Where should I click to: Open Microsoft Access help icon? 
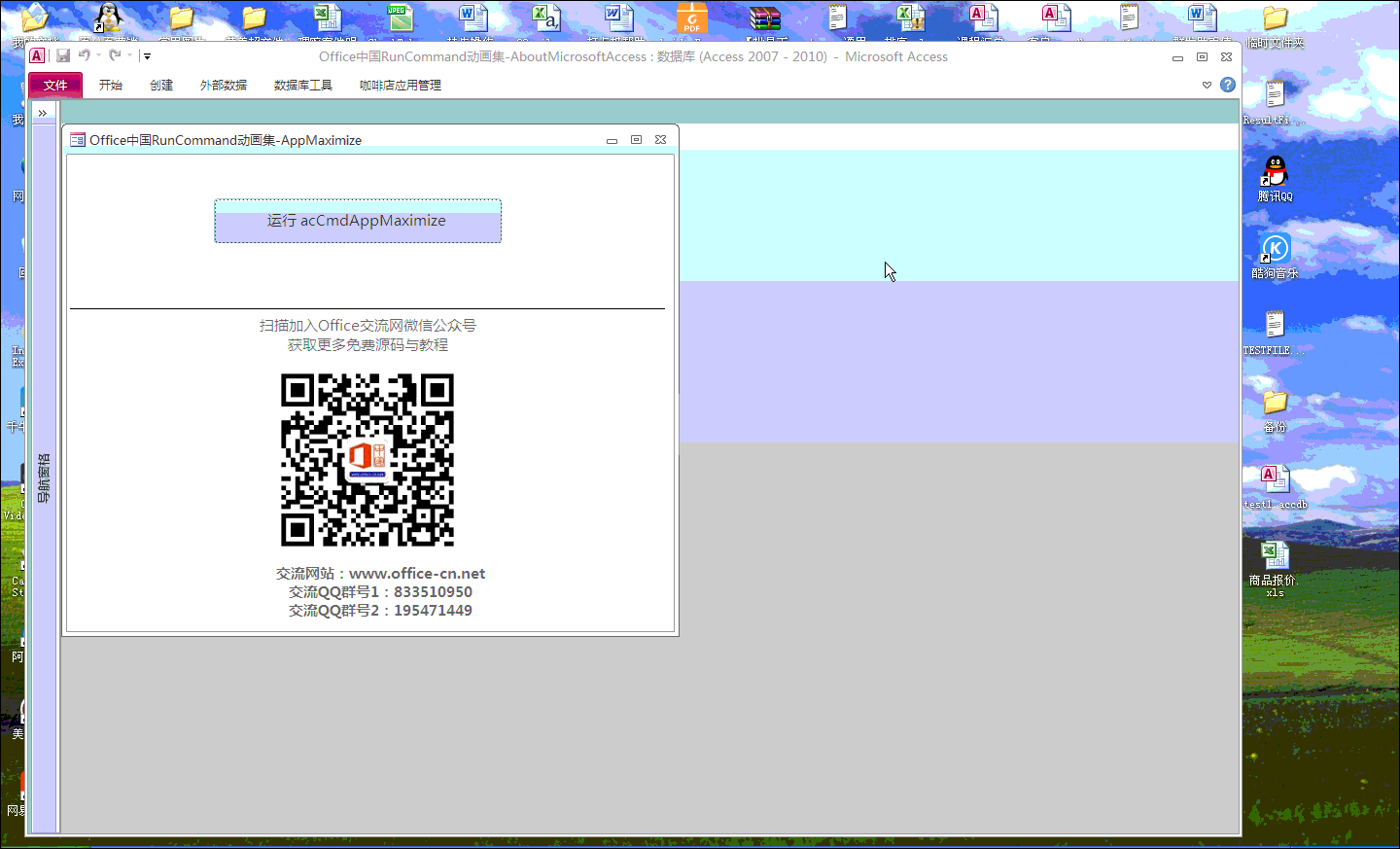pos(1228,85)
